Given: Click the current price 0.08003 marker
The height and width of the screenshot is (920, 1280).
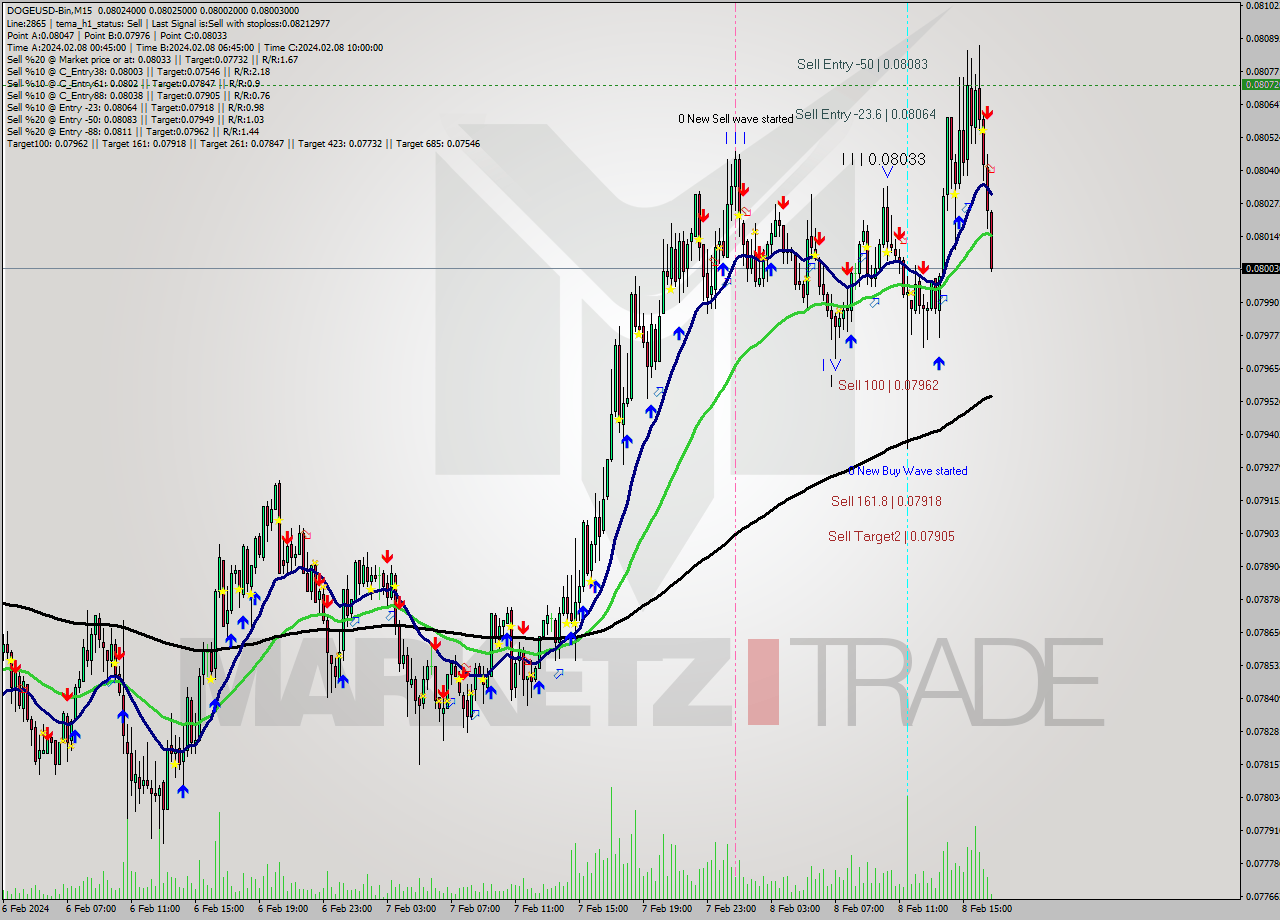Looking at the screenshot, I should tap(1261, 268).
